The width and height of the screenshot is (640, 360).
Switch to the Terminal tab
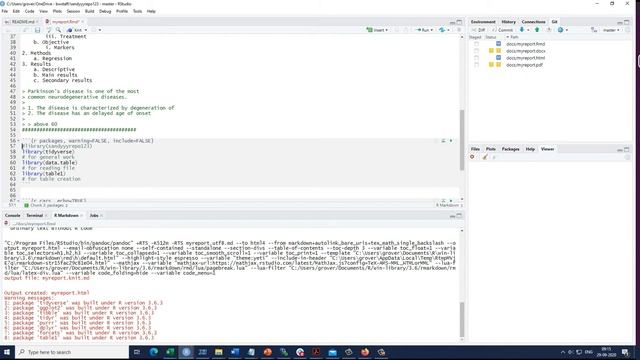click(x=35, y=216)
